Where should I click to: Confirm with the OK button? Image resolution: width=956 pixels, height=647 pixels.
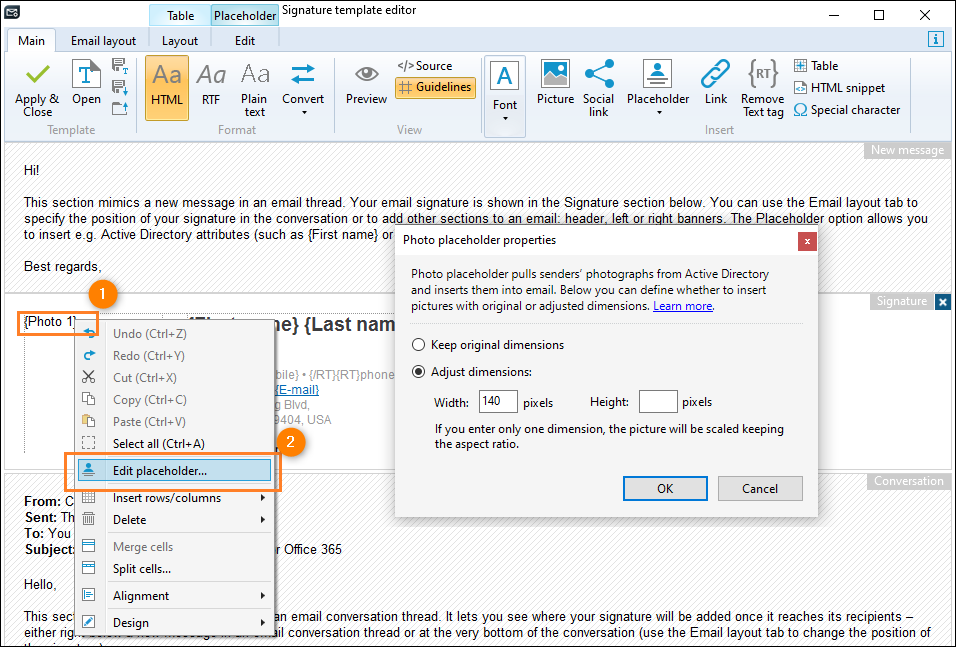pyautogui.click(x=665, y=488)
